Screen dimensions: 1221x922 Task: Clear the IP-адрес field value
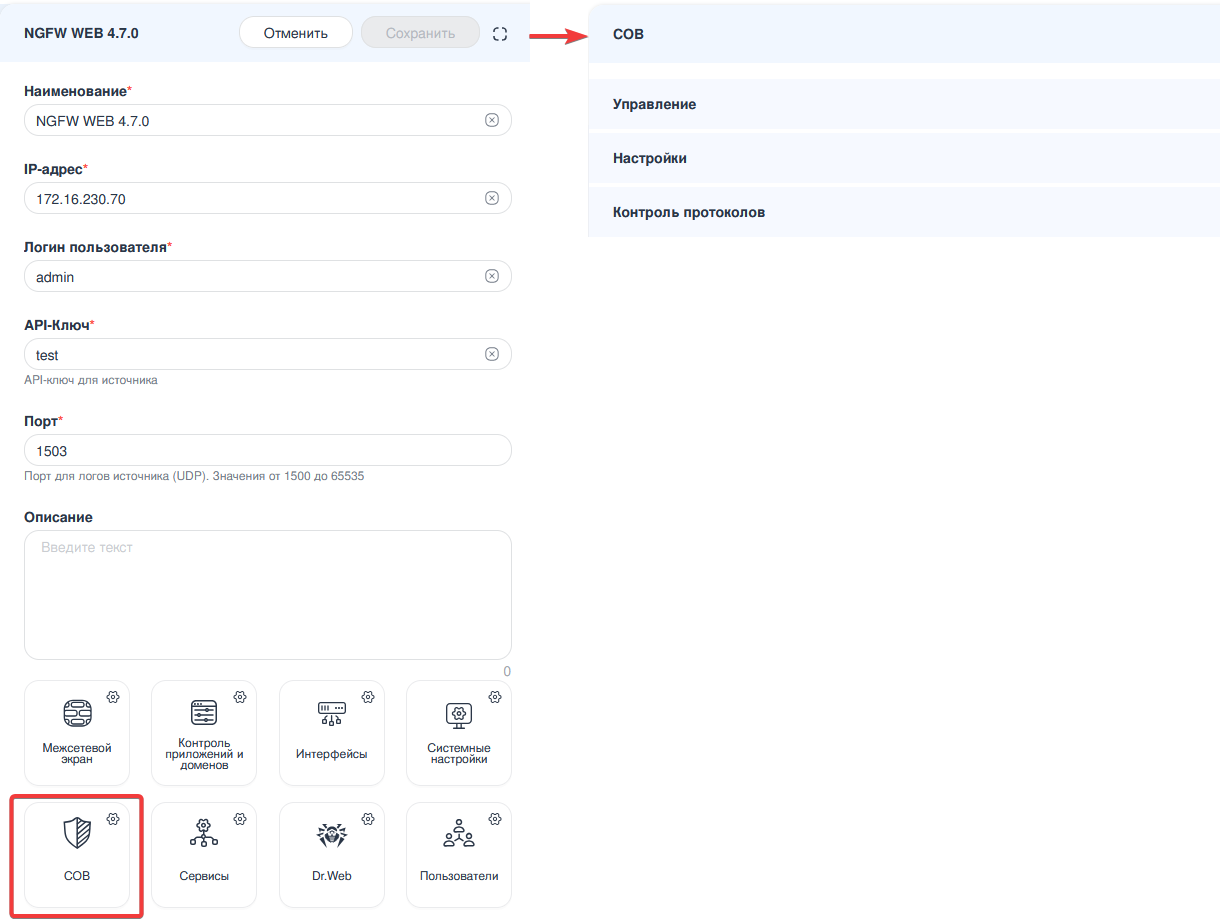(492, 199)
